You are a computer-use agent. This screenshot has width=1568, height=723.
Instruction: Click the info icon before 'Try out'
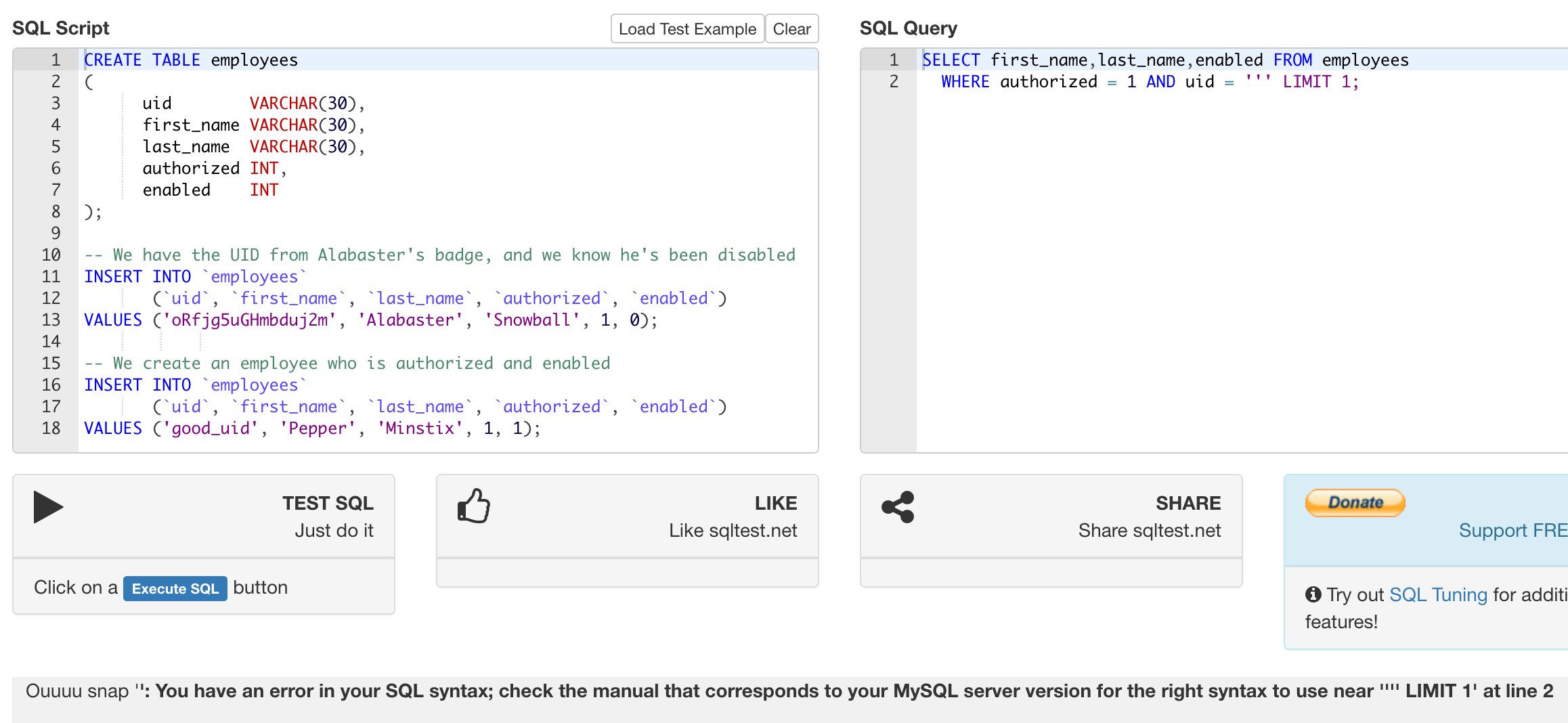click(x=1313, y=594)
